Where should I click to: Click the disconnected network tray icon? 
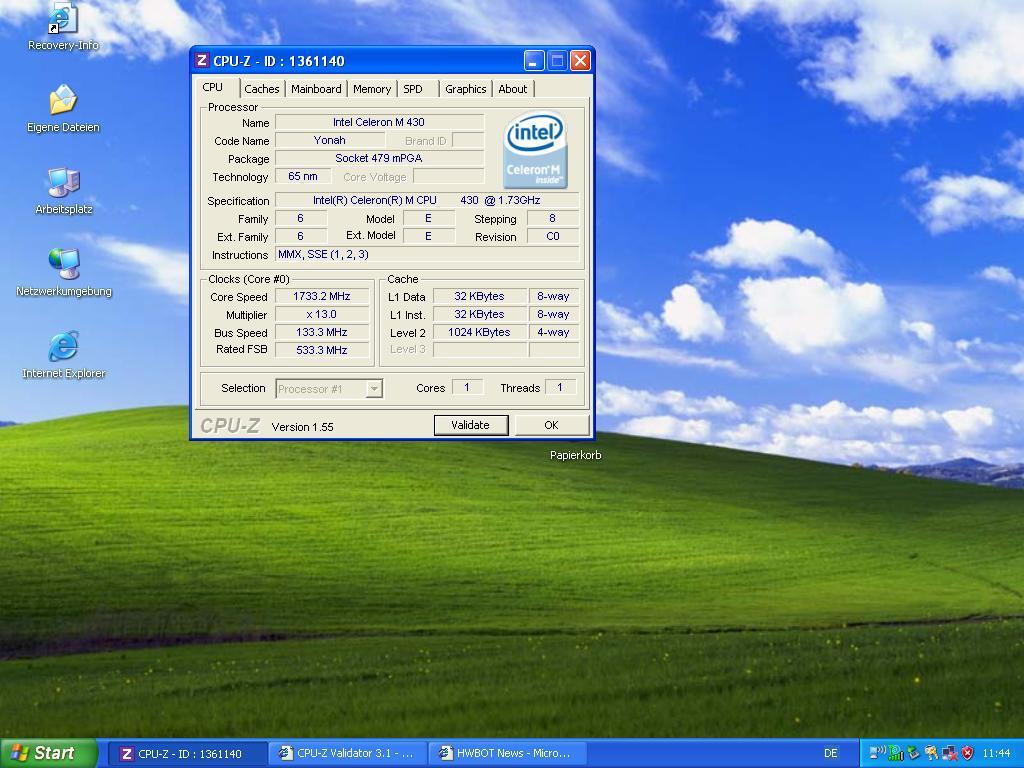(x=950, y=753)
